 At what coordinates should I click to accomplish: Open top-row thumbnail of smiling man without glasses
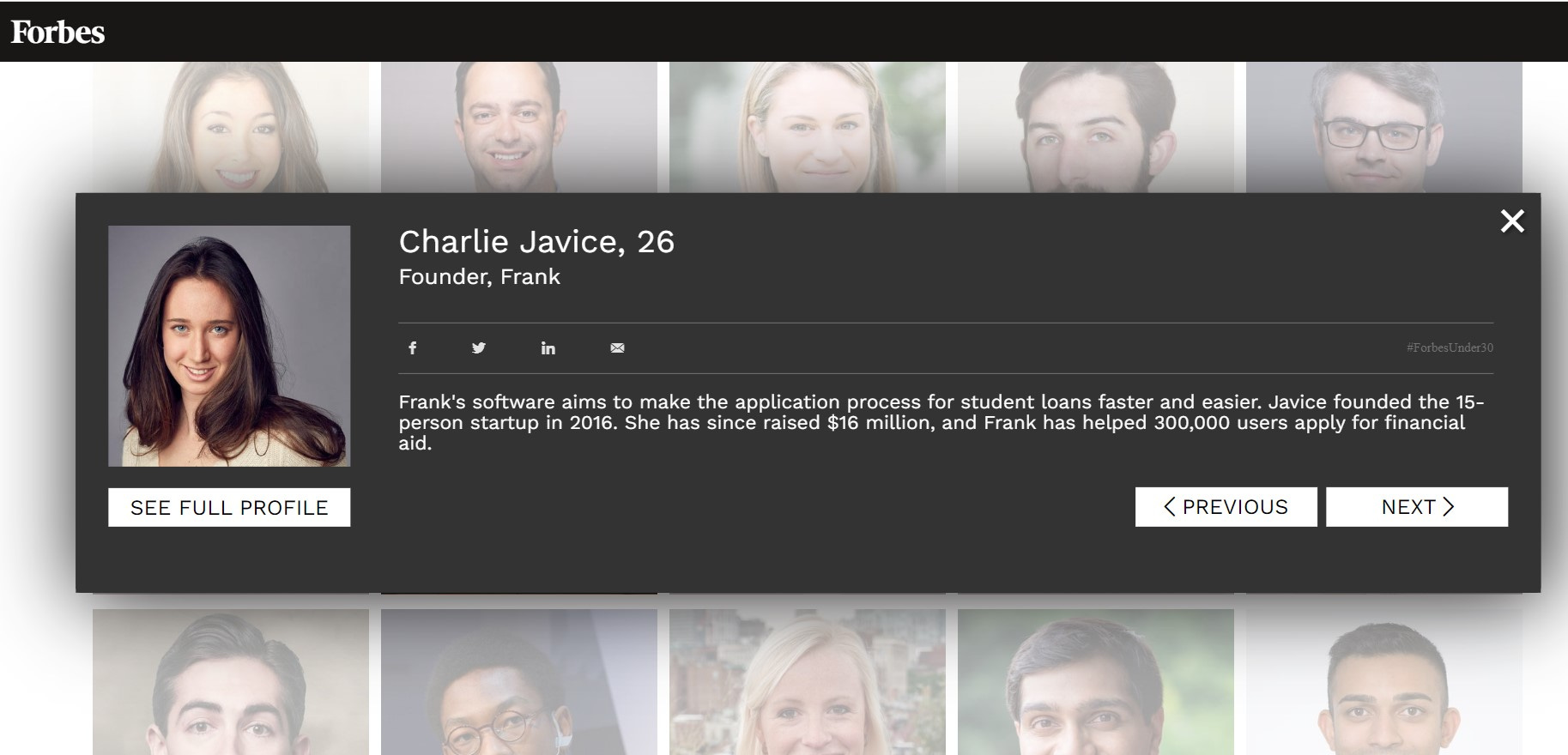(519, 127)
